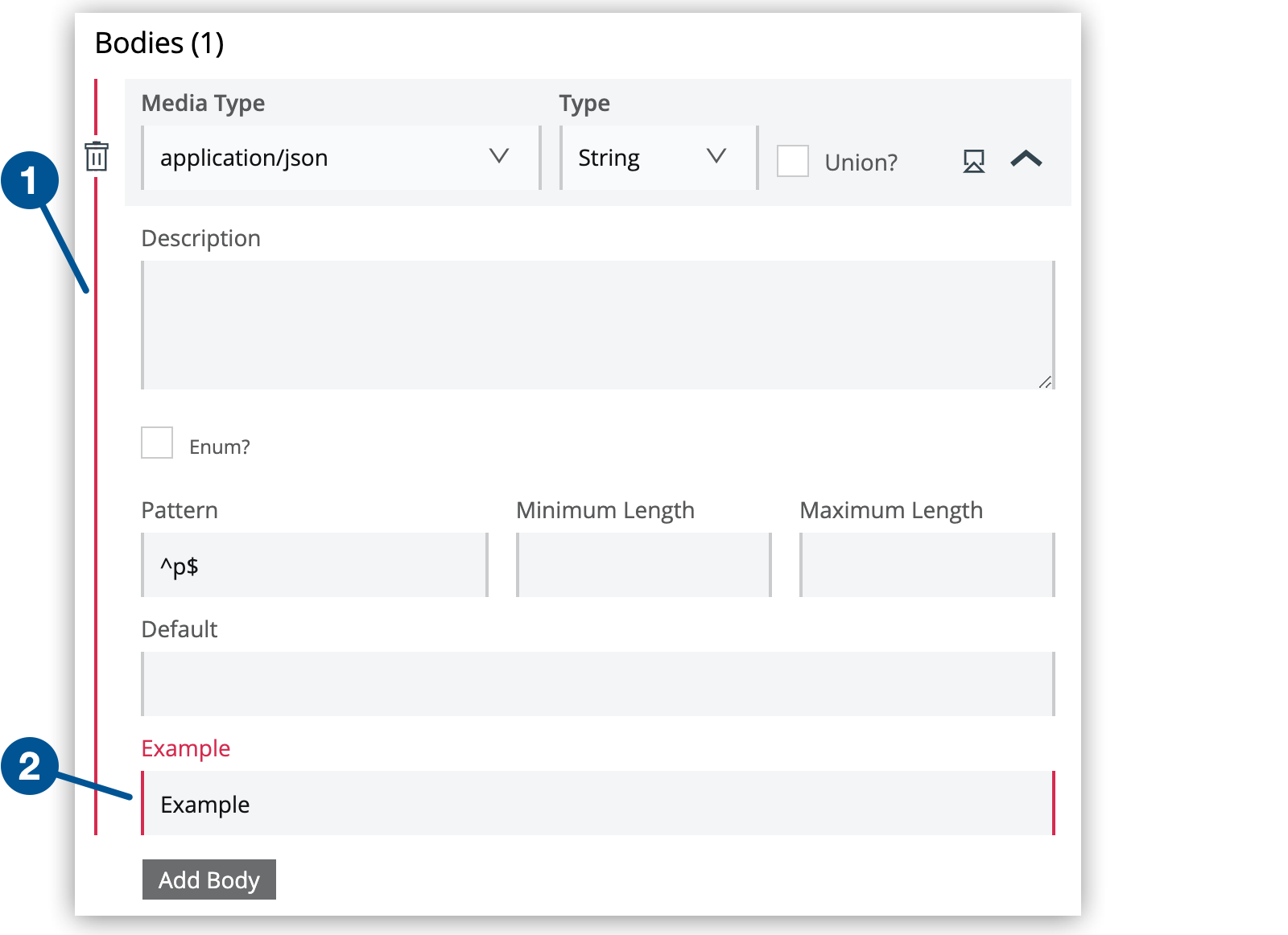Screen dimensions: 1288x935
Task: Click the Maximum Length input field
Action: [x=927, y=565]
